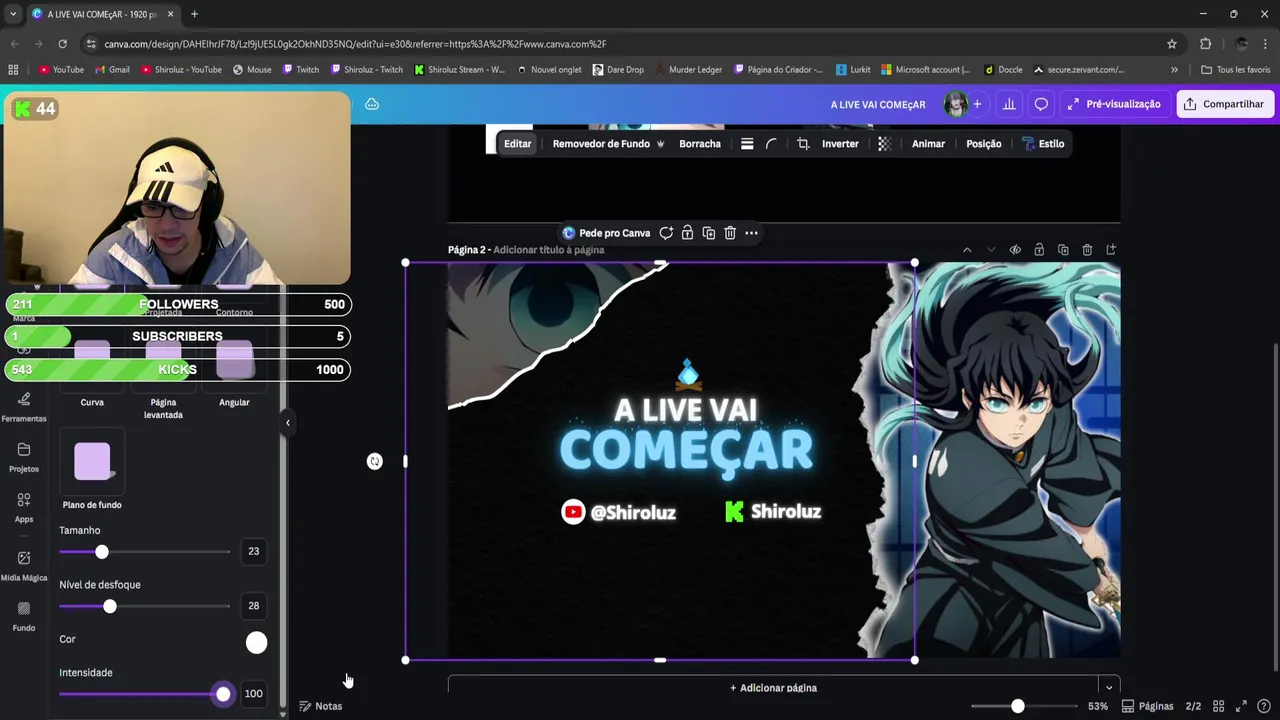
Task: Click the Compartilhar button
Action: tap(1225, 104)
